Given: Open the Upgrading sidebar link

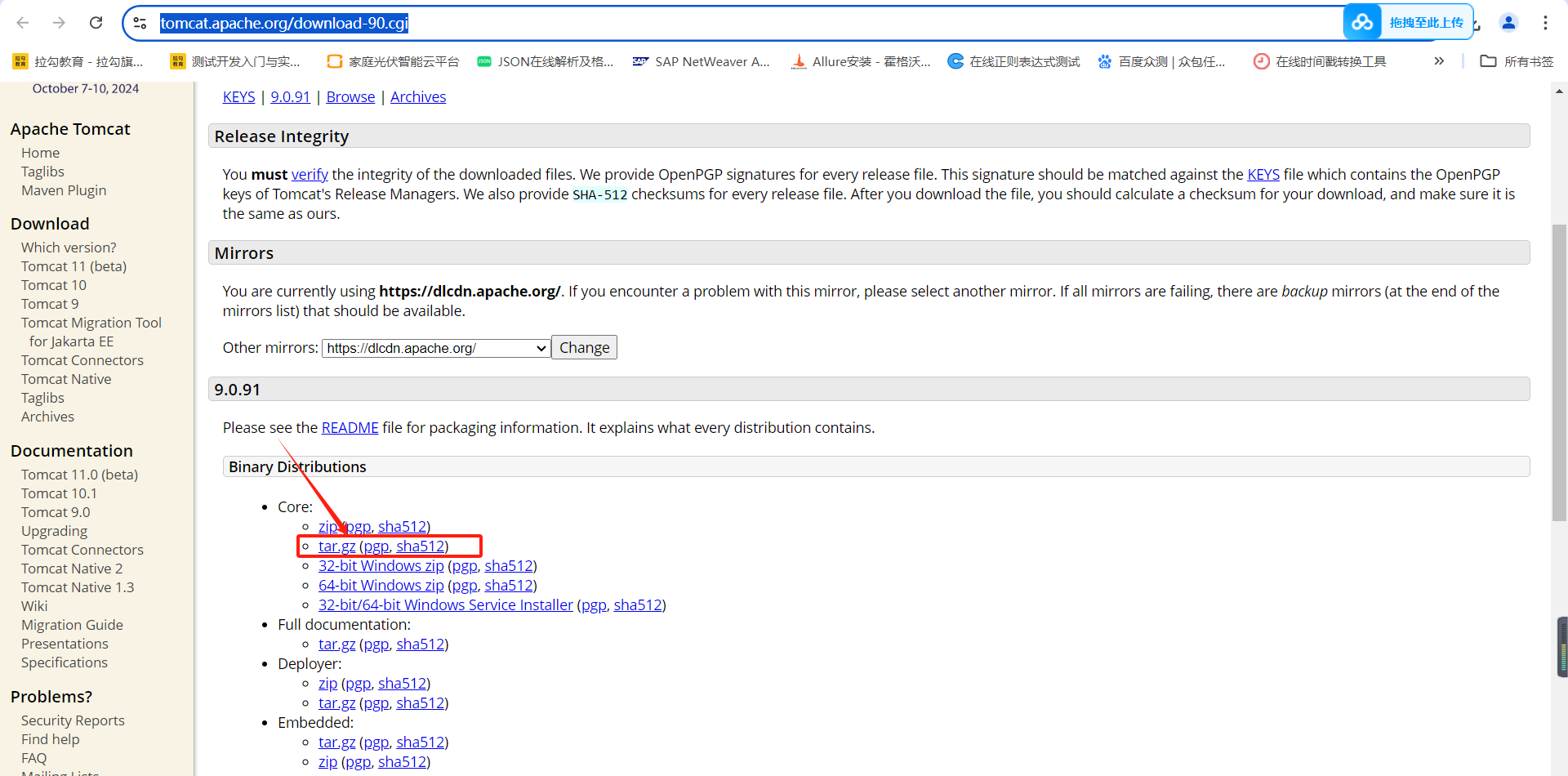Looking at the screenshot, I should tap(54, 531).
